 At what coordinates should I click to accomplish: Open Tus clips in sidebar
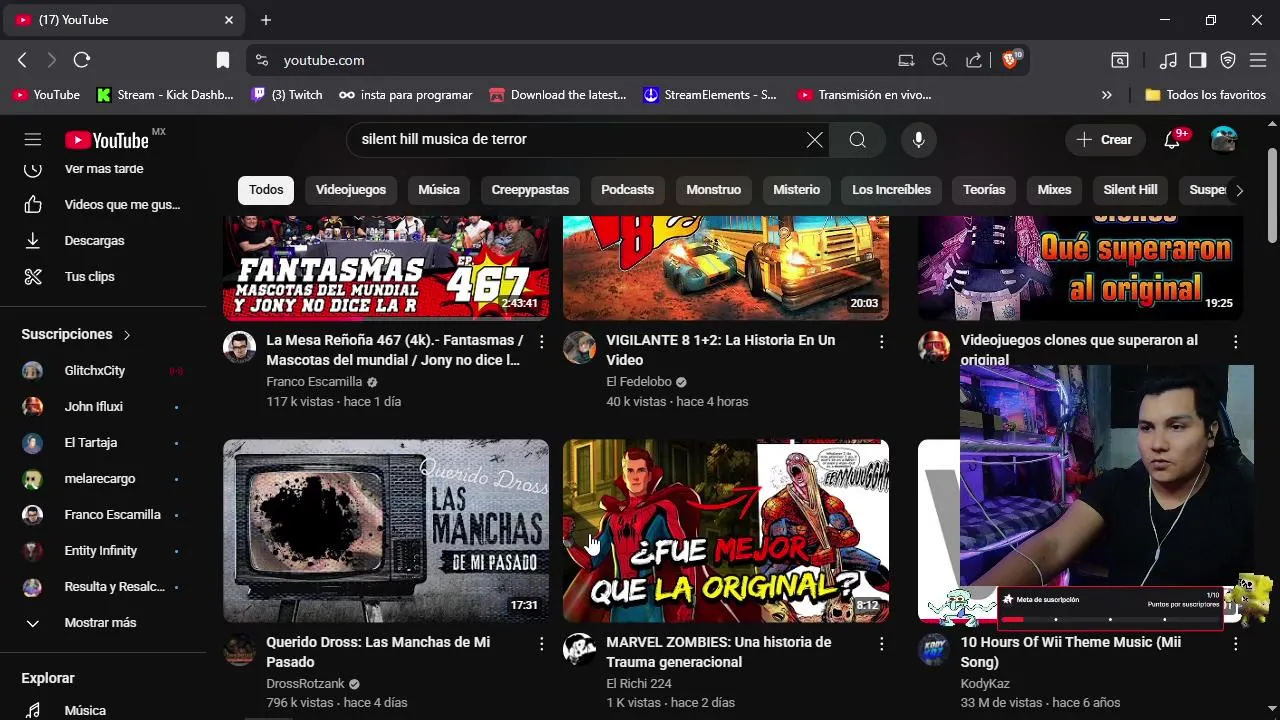[x=100, y=277]
